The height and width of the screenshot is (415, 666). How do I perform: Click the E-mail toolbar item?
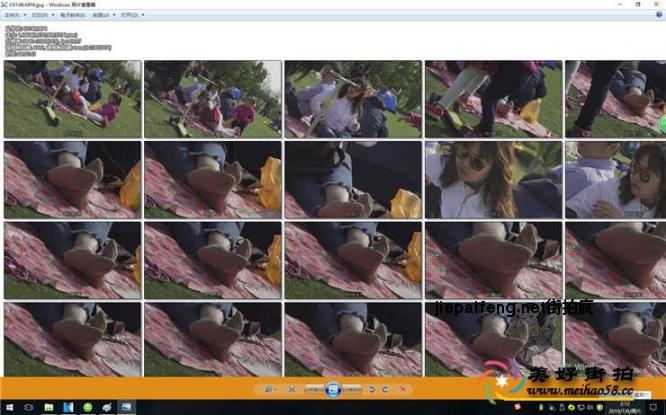72,15
